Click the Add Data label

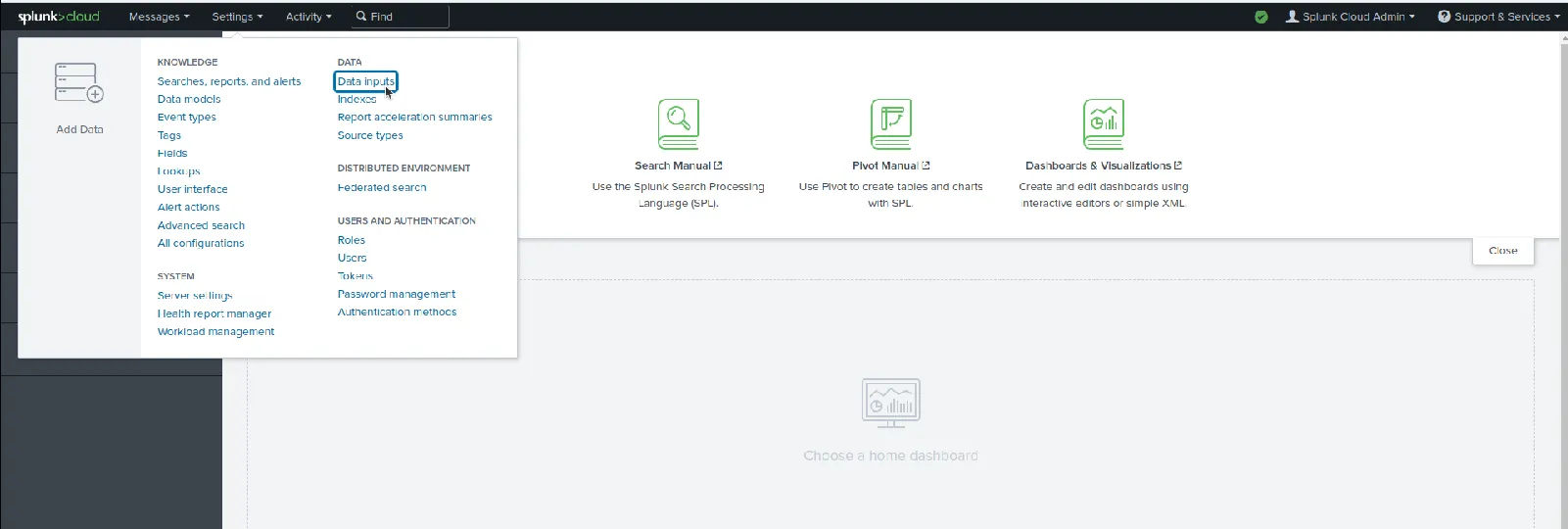point(79,129)
